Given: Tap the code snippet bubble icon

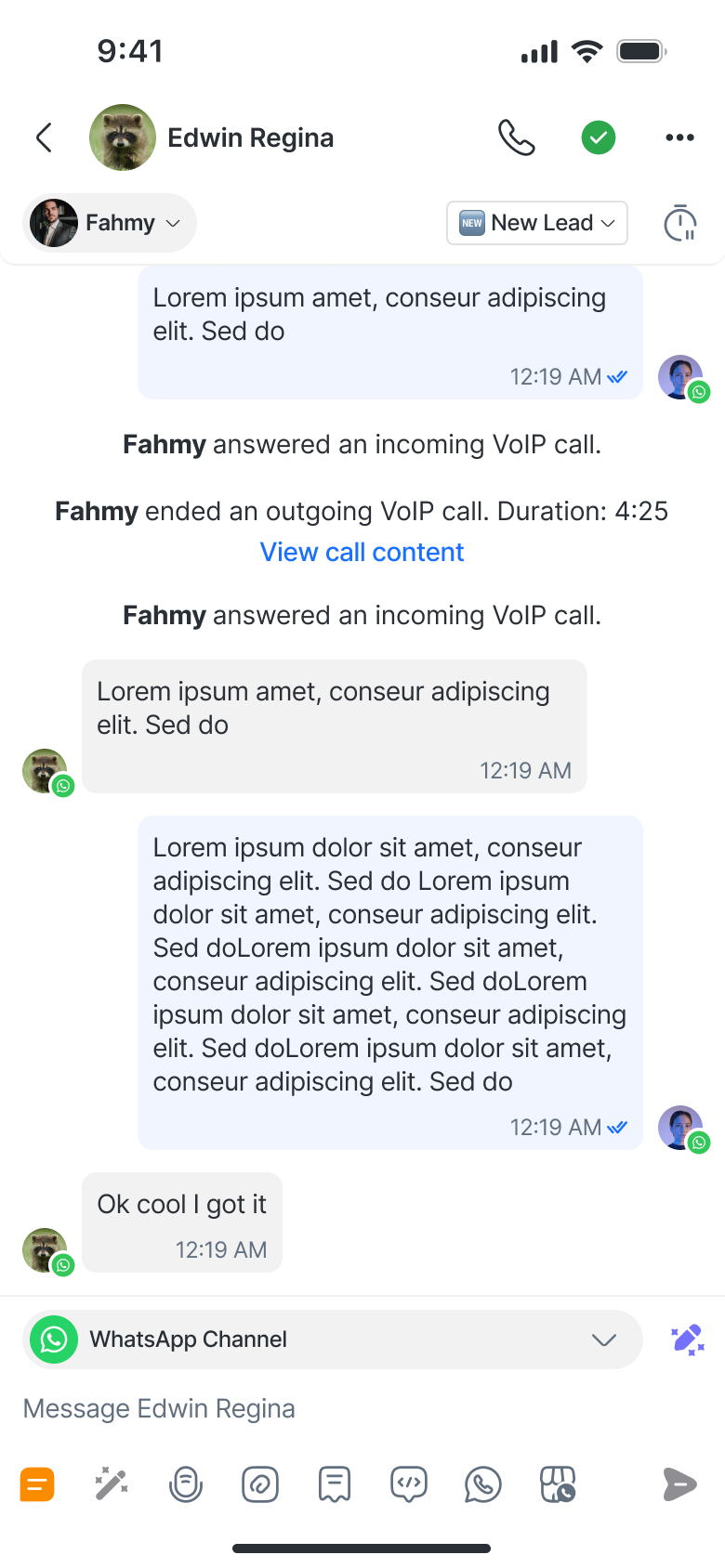Looking at the screenshot, I should click(409, 1484).
